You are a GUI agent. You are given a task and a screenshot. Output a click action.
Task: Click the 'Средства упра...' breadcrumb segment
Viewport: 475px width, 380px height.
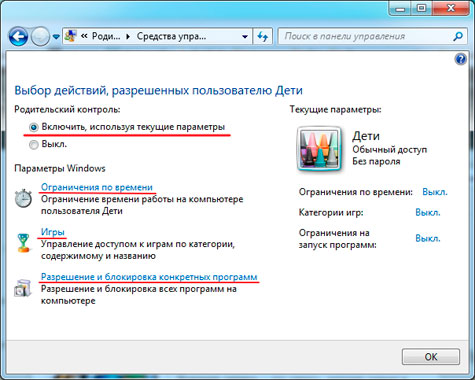click(171, 36)
